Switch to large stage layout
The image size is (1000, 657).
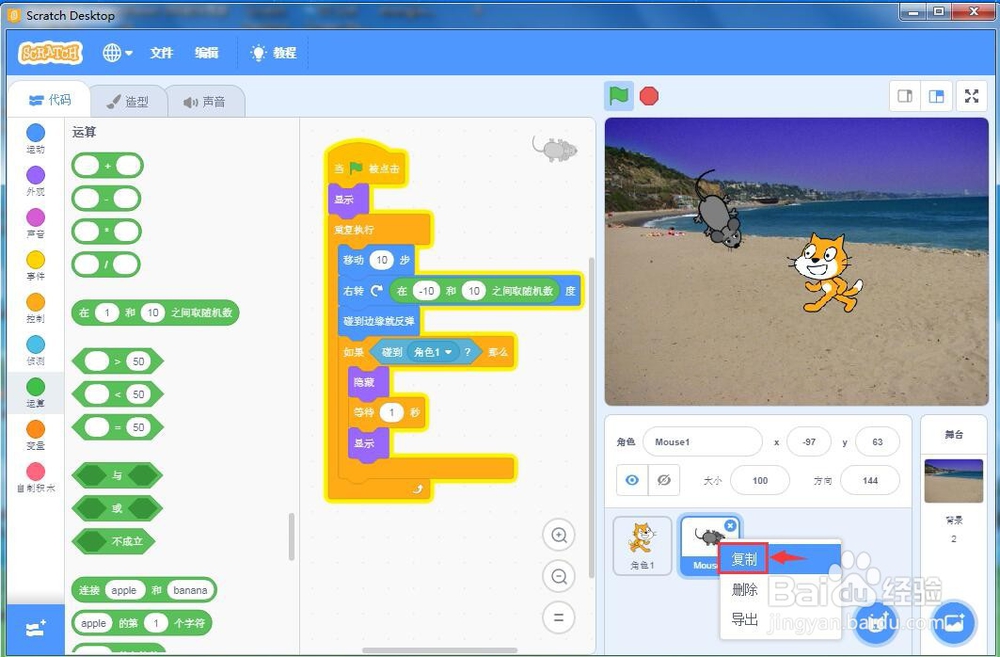936,96
